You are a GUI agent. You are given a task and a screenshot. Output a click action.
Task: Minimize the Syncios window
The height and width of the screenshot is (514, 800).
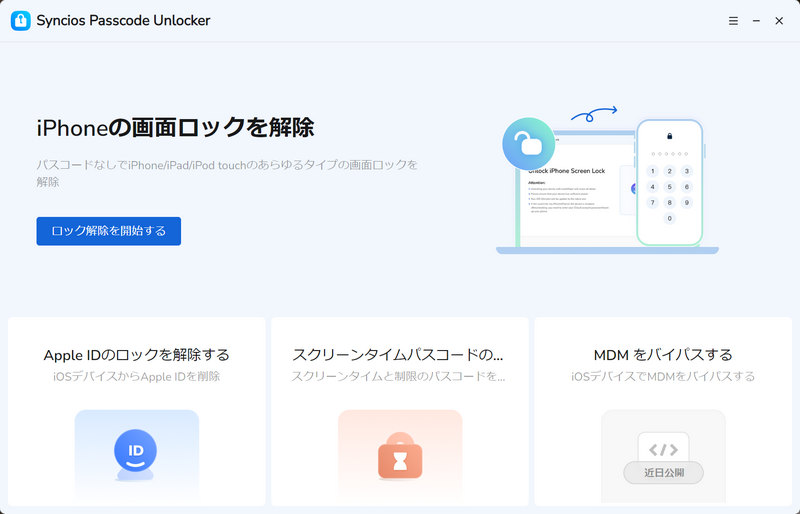click(x=756, y=21)
